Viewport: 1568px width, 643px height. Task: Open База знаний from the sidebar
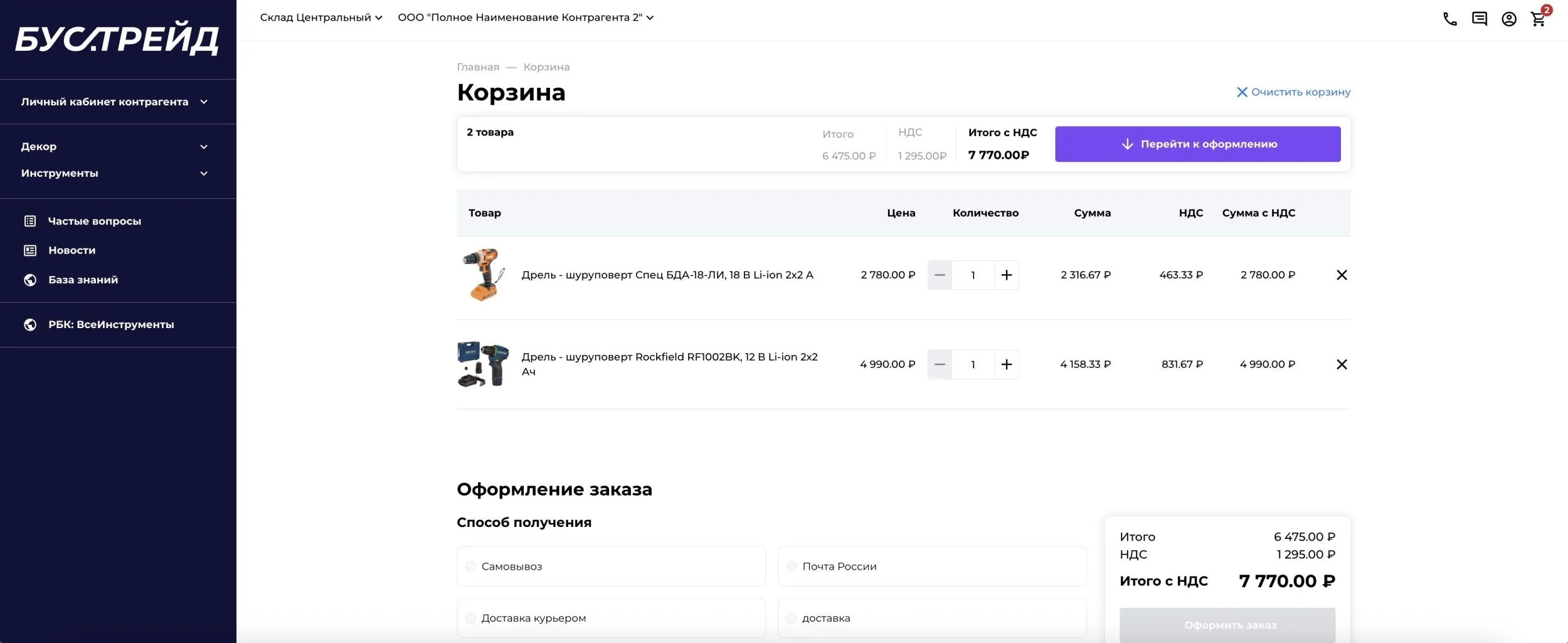tap(82, 280)
